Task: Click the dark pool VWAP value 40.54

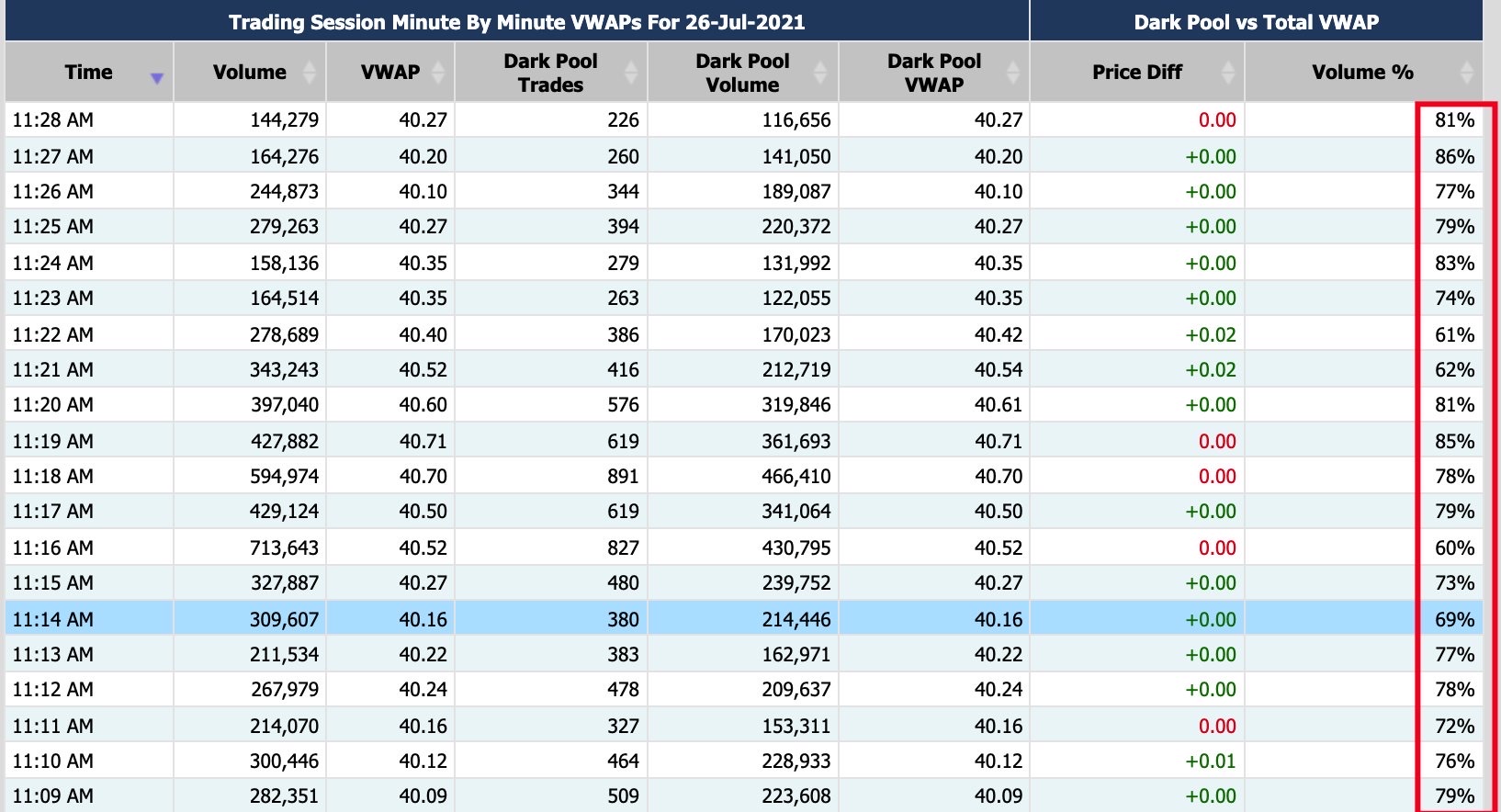Action: point(998,369)
